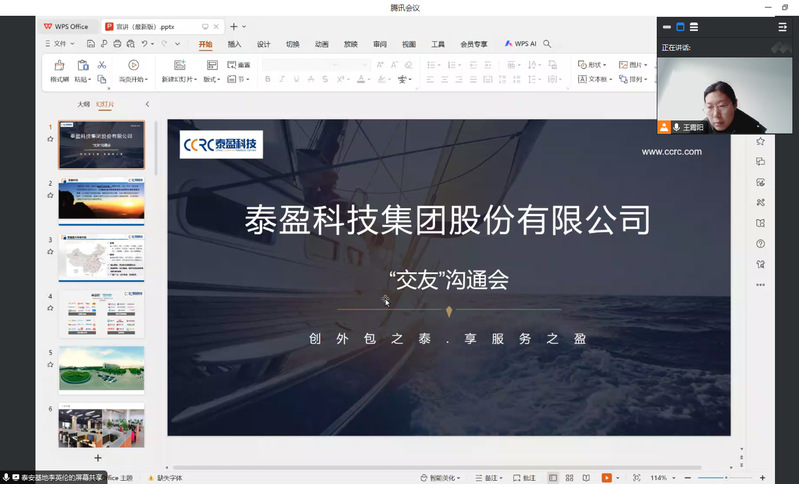Viewport: 799px width, 484px height.
Task: Switch to the 插入 ribbon tab
Action: (234, 44)
